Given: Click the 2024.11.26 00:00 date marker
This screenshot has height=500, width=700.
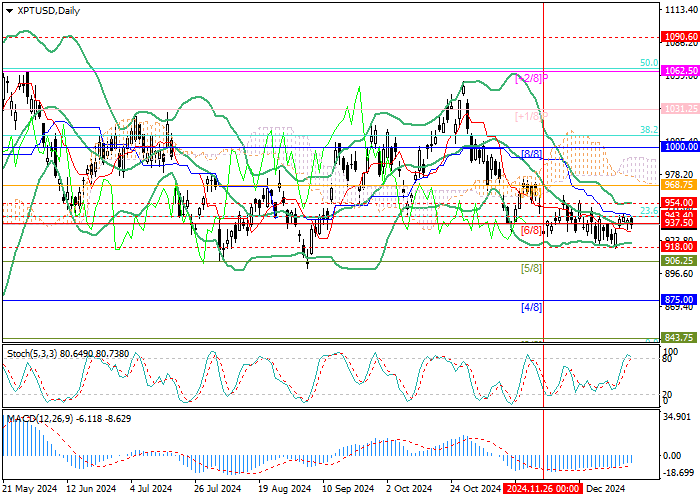Looking at the screenshot, I should [x=542, y=490].
